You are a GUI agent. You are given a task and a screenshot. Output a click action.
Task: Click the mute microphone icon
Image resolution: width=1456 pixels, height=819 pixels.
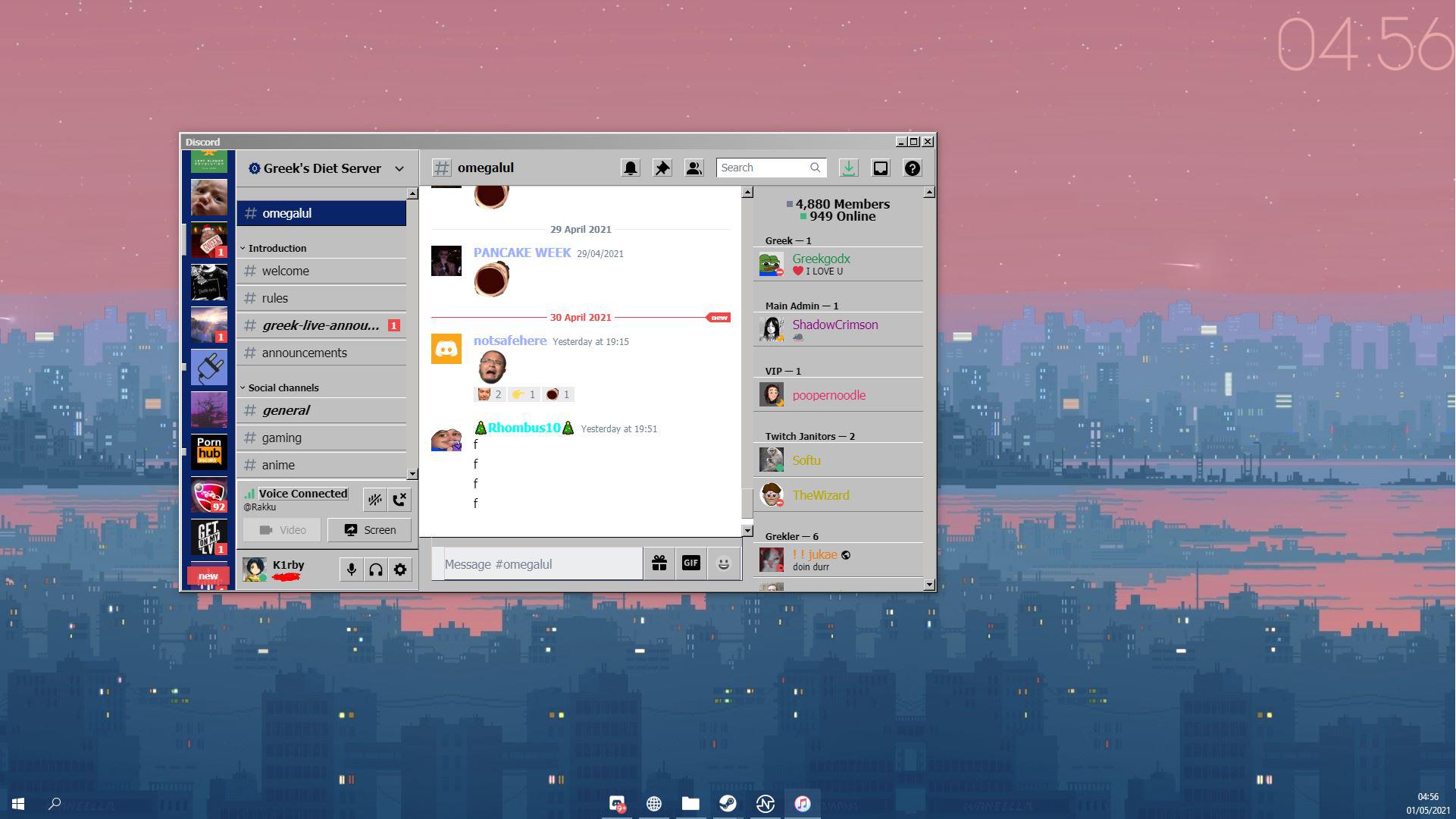coord(352,569)
